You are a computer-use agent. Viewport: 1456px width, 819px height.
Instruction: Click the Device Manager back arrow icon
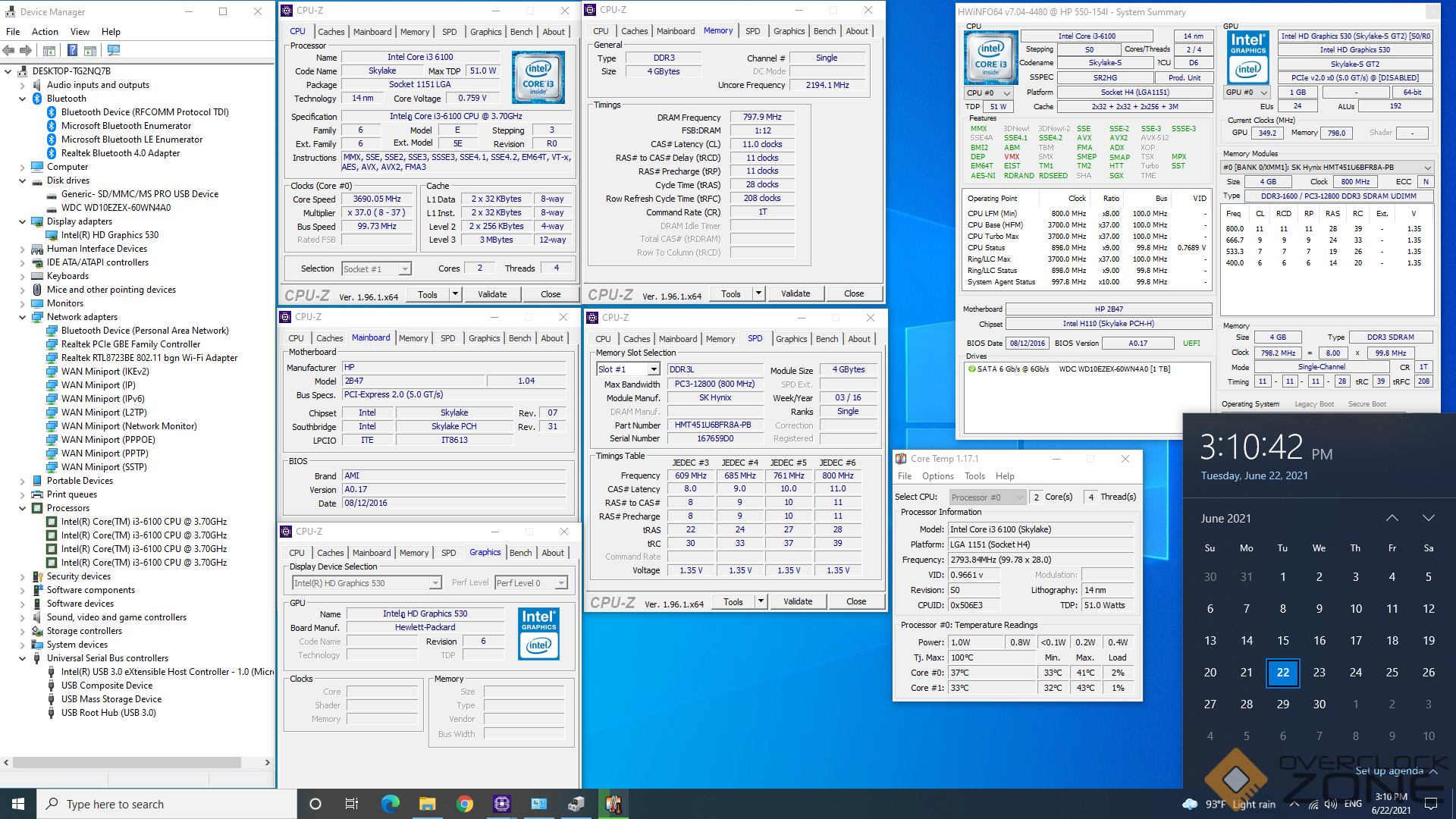[9, 51]
